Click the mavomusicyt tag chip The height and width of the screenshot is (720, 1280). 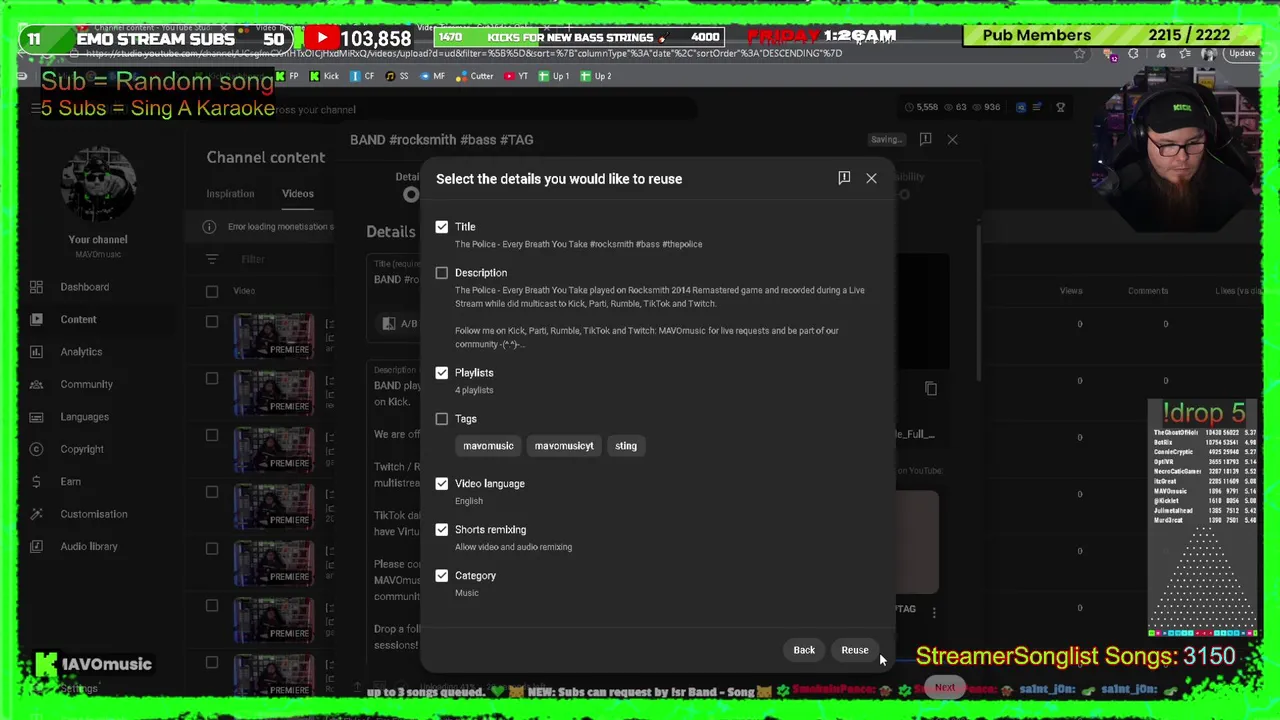(564, 446)
